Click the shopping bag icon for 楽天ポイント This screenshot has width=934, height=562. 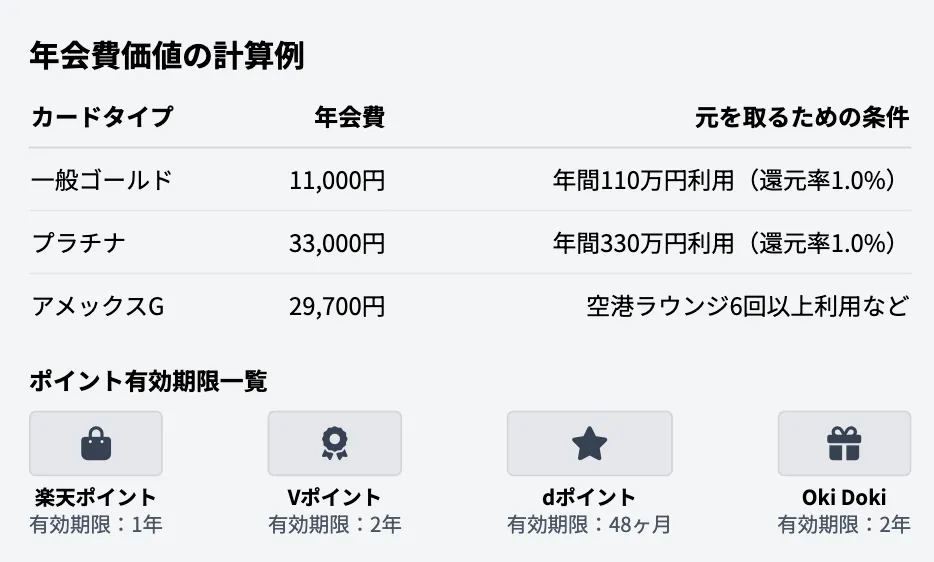(x=96, y=443)
